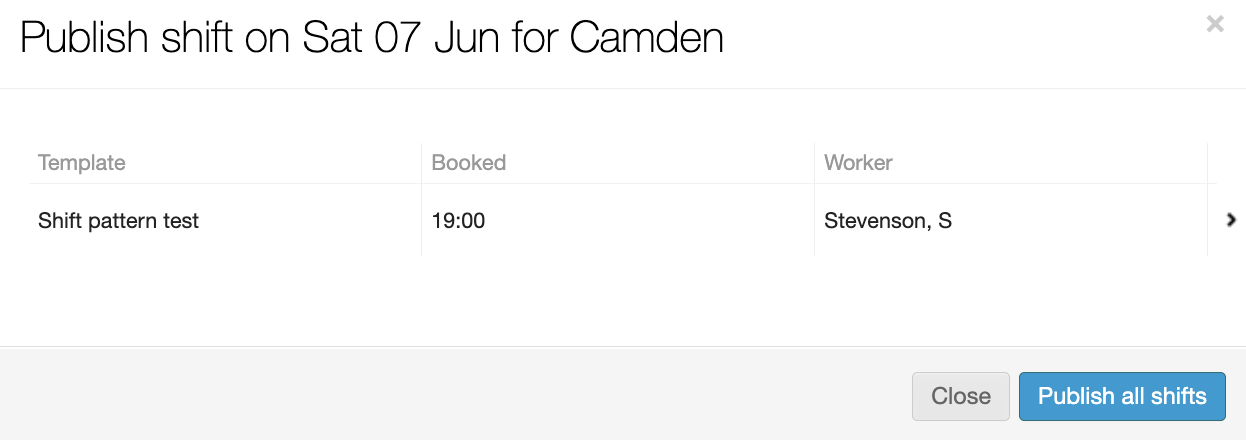Sort by the Template column header
This screenshot has height=440, width=1246.
tap(82, 162)
